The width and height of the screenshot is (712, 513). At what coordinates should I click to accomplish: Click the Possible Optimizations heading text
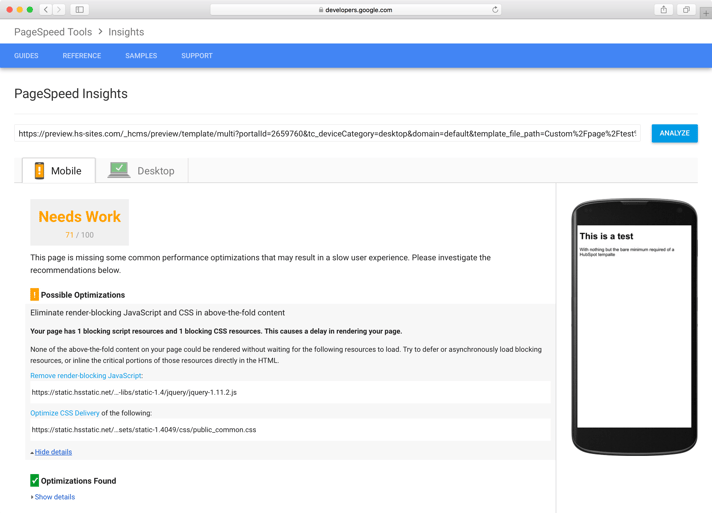pyautogui.click(x=83, y=295)
